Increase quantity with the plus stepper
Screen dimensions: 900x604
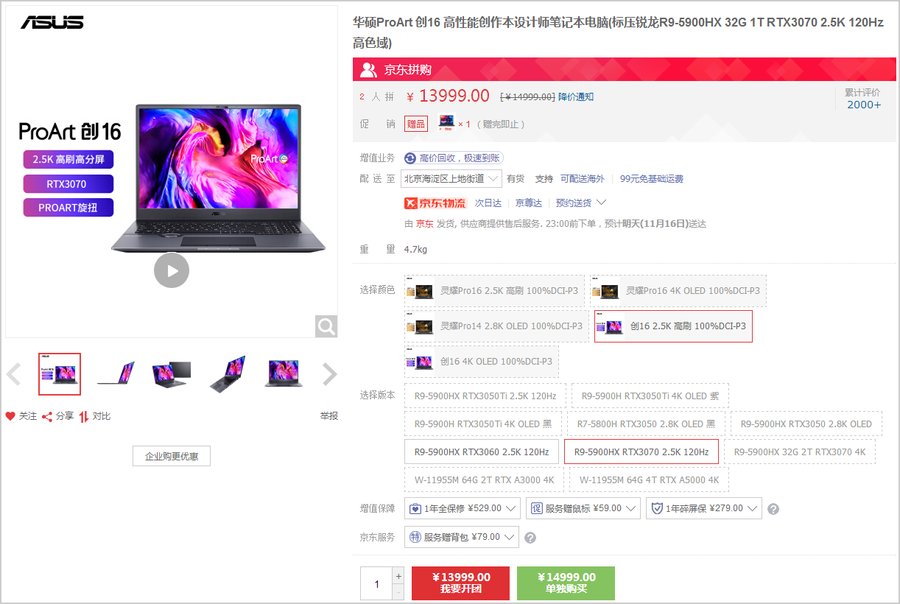pyautogui.click(x=398, y=576)
